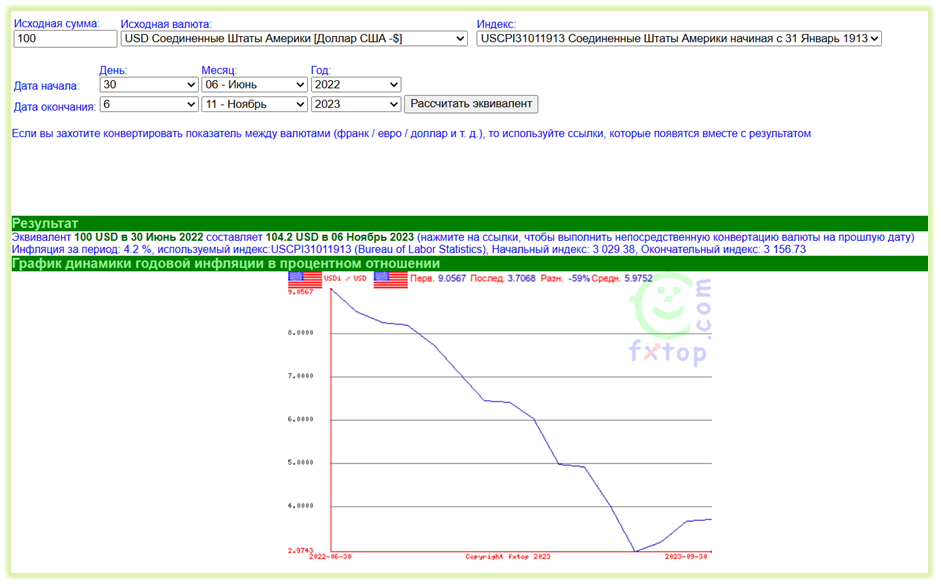Screen dimensions: 939x584
Task: Open the end year dropdown showing 2023
Action: (356, 104)
